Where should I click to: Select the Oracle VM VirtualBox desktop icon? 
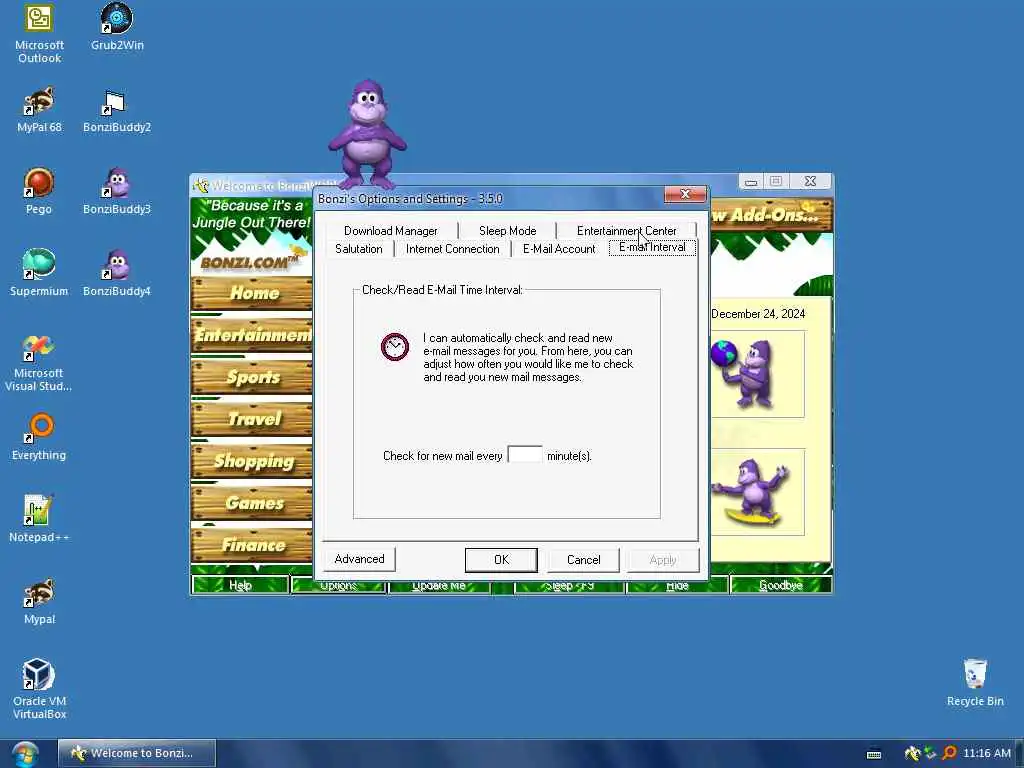point(39,689)
